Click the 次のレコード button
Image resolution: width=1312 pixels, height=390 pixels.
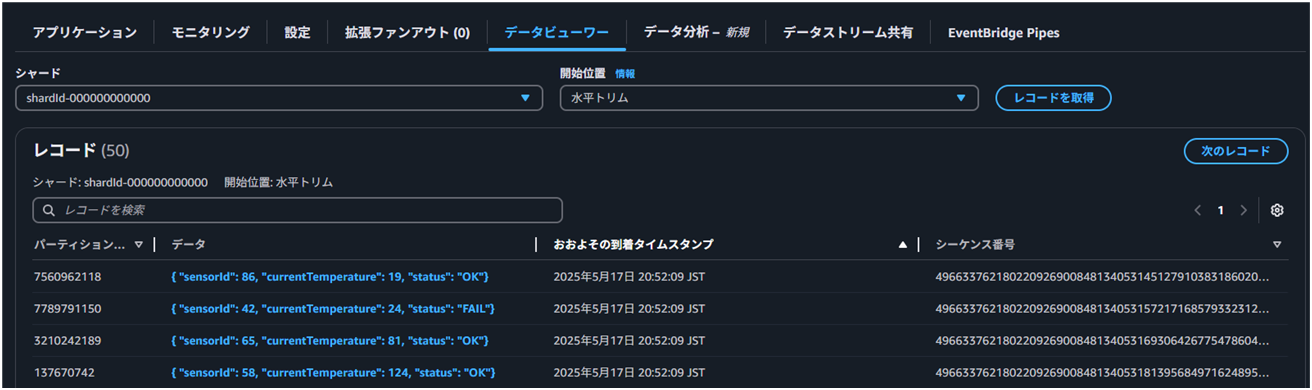click(x=1235, y=151)
